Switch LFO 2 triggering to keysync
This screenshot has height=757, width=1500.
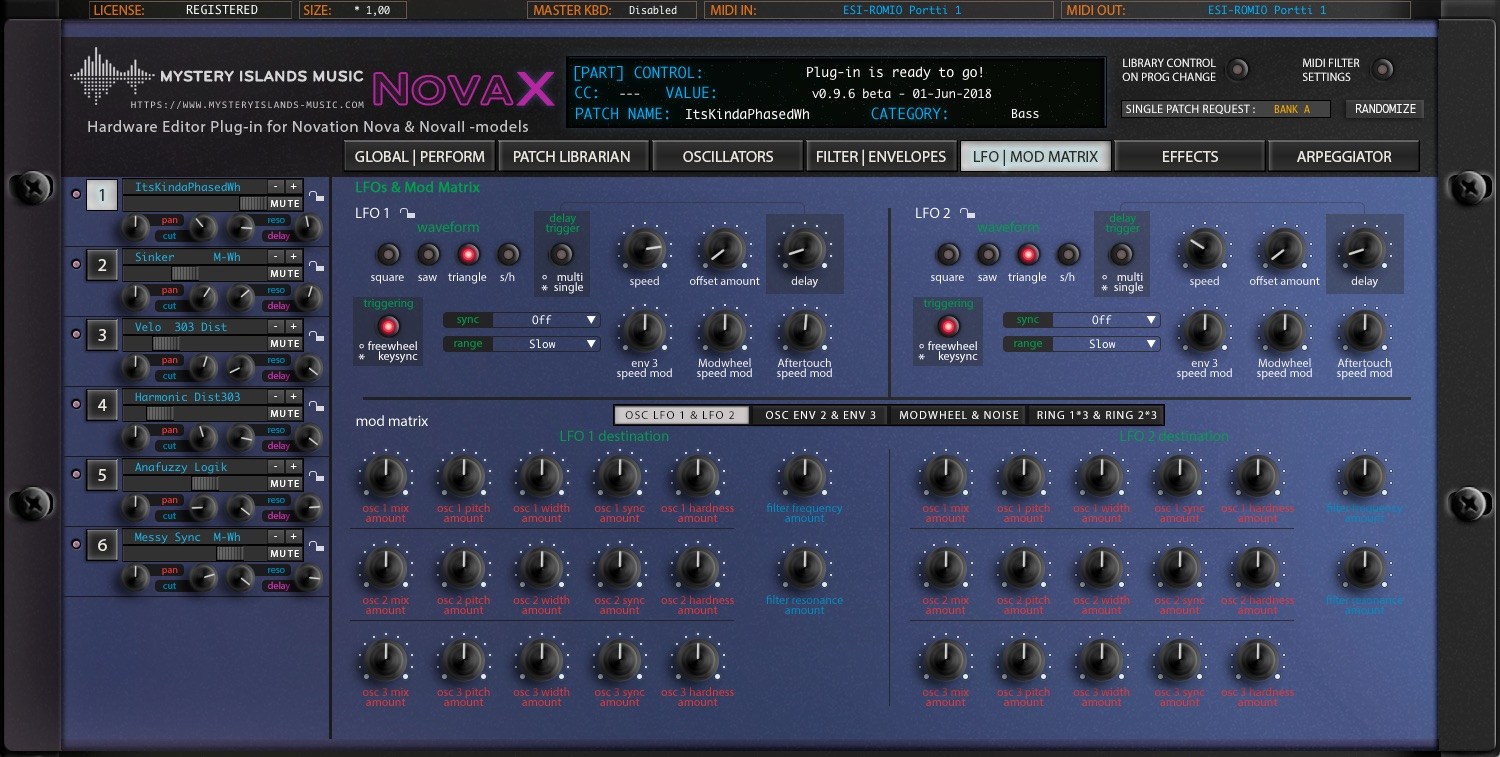point(946,325)
